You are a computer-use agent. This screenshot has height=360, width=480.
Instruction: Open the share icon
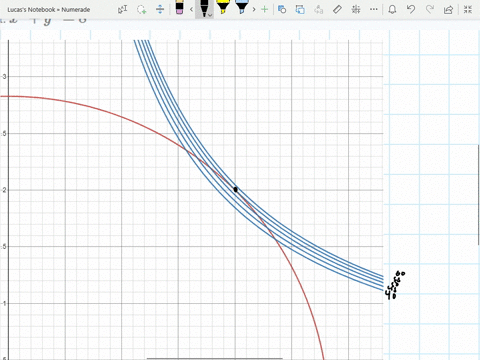[x=448, y=9]
